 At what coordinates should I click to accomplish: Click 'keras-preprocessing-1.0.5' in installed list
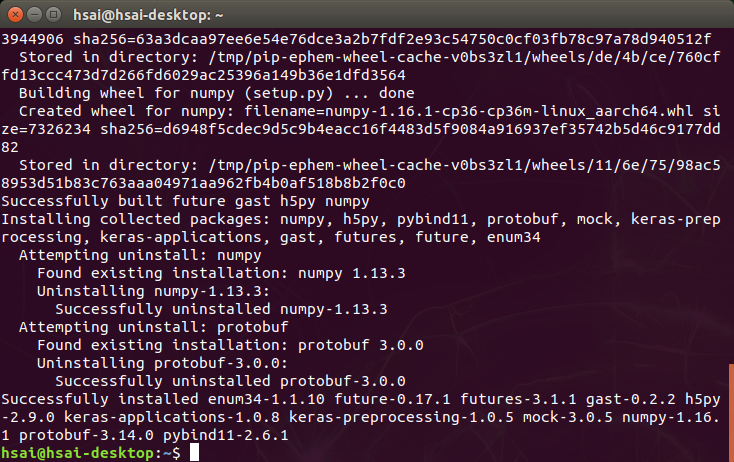(x=401, y=417)
